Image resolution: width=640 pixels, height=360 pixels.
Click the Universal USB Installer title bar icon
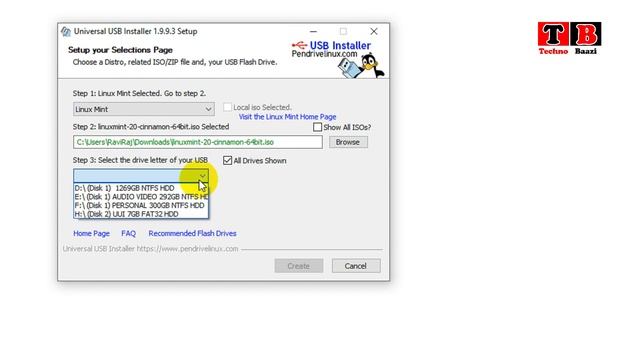click(x=66, y=31)
